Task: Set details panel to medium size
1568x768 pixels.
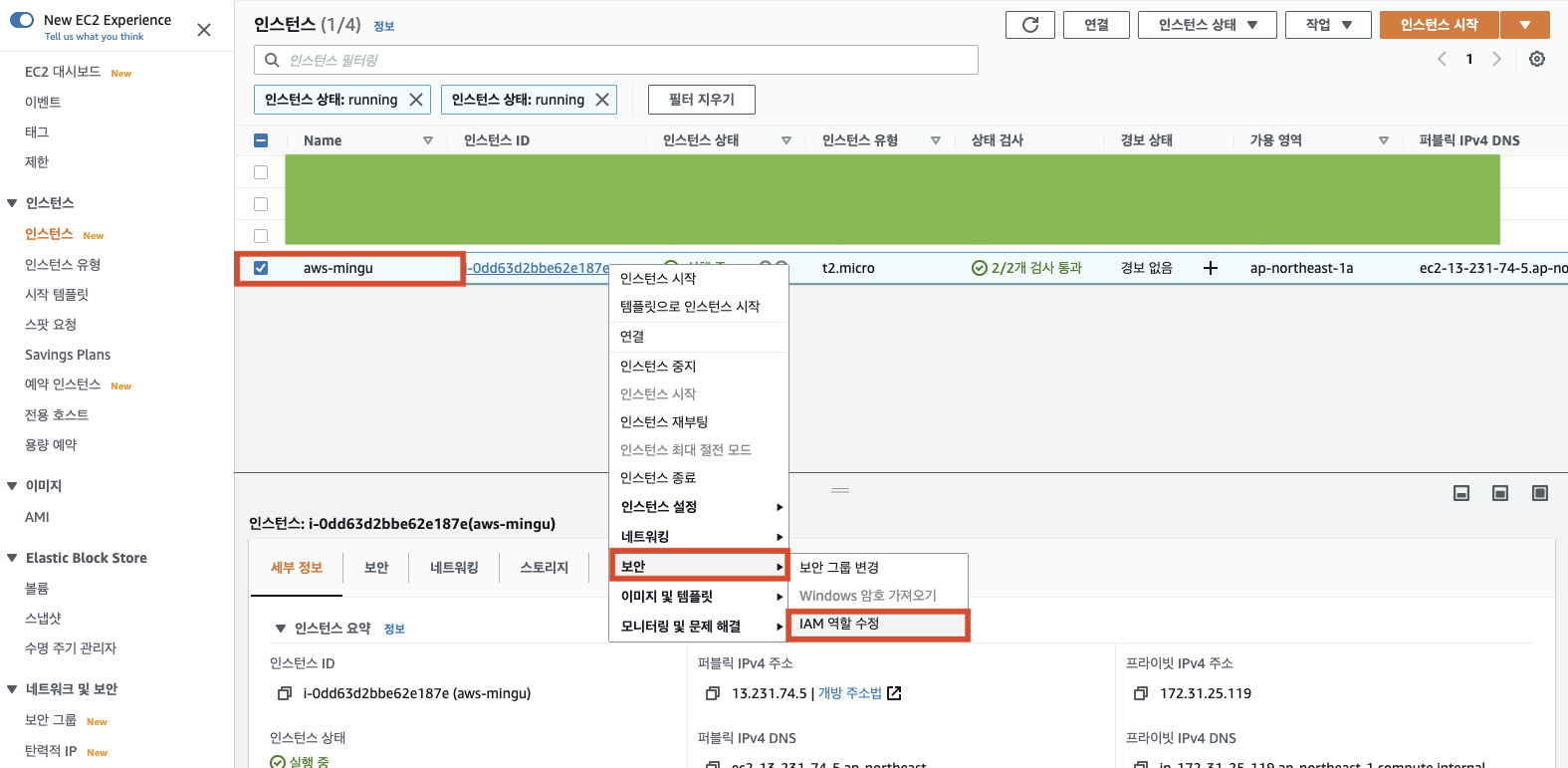Action: point(1500,493)
